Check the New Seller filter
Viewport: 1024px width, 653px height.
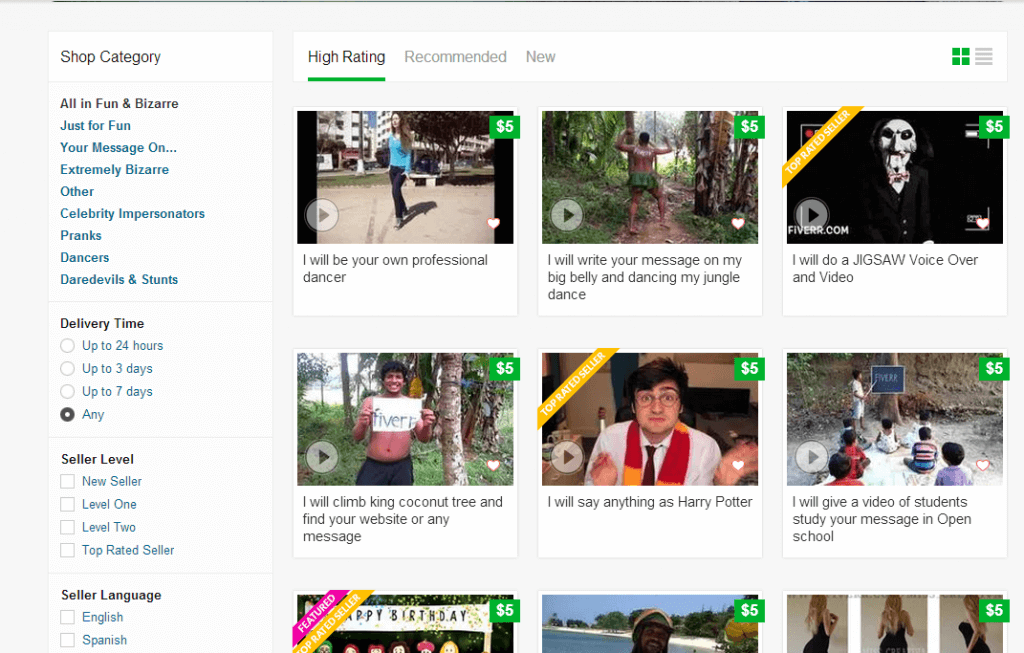pos(67,481)
